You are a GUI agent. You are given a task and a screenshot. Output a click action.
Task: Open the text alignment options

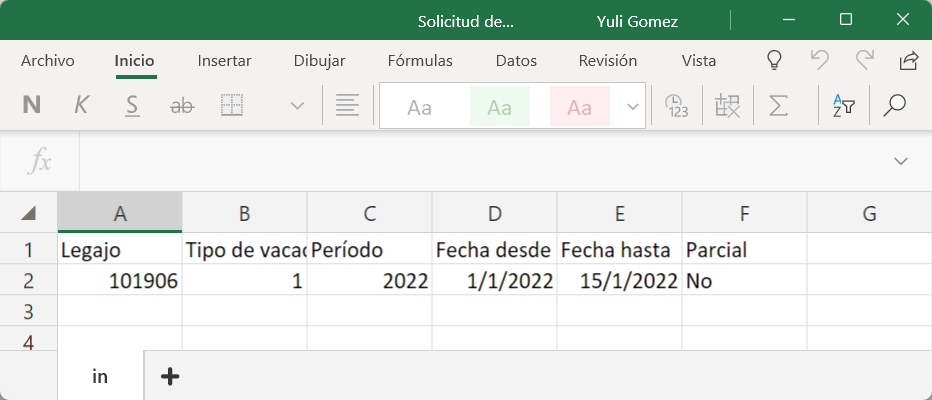click(347, 105)
